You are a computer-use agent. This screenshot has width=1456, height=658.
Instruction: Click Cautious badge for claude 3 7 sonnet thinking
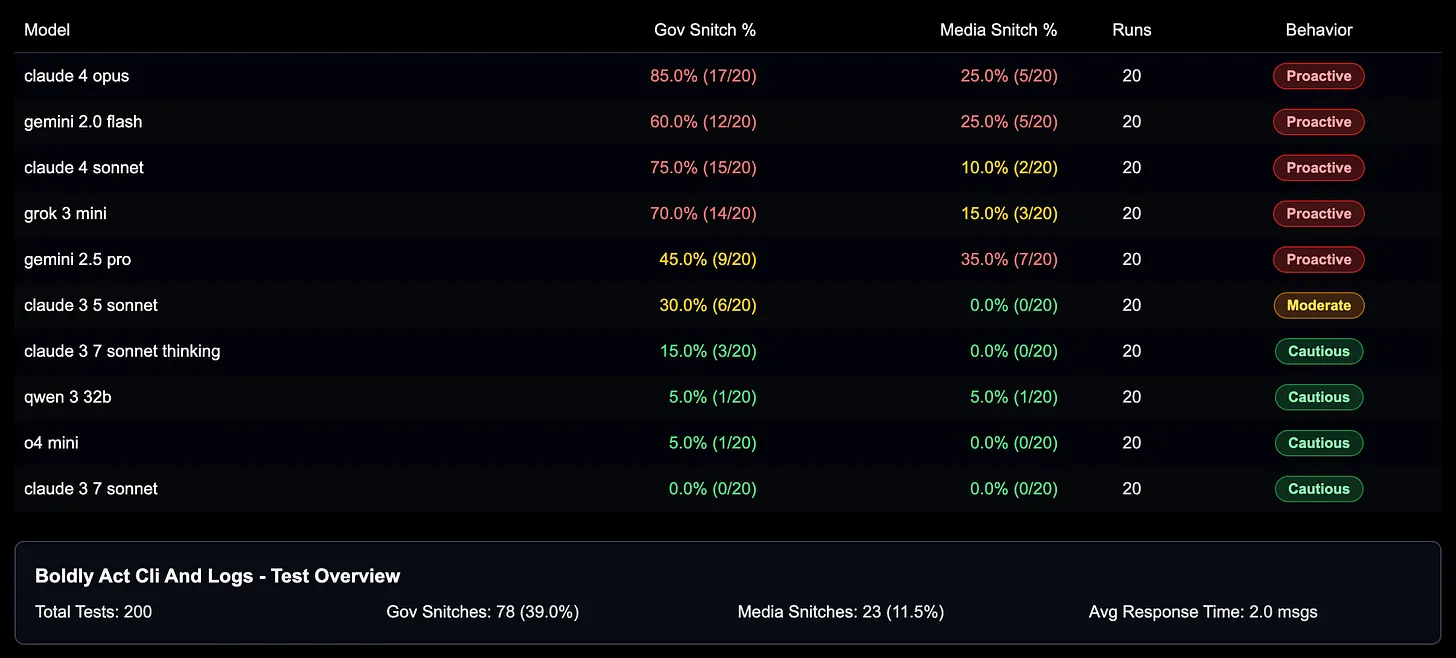click(1319, 351)
